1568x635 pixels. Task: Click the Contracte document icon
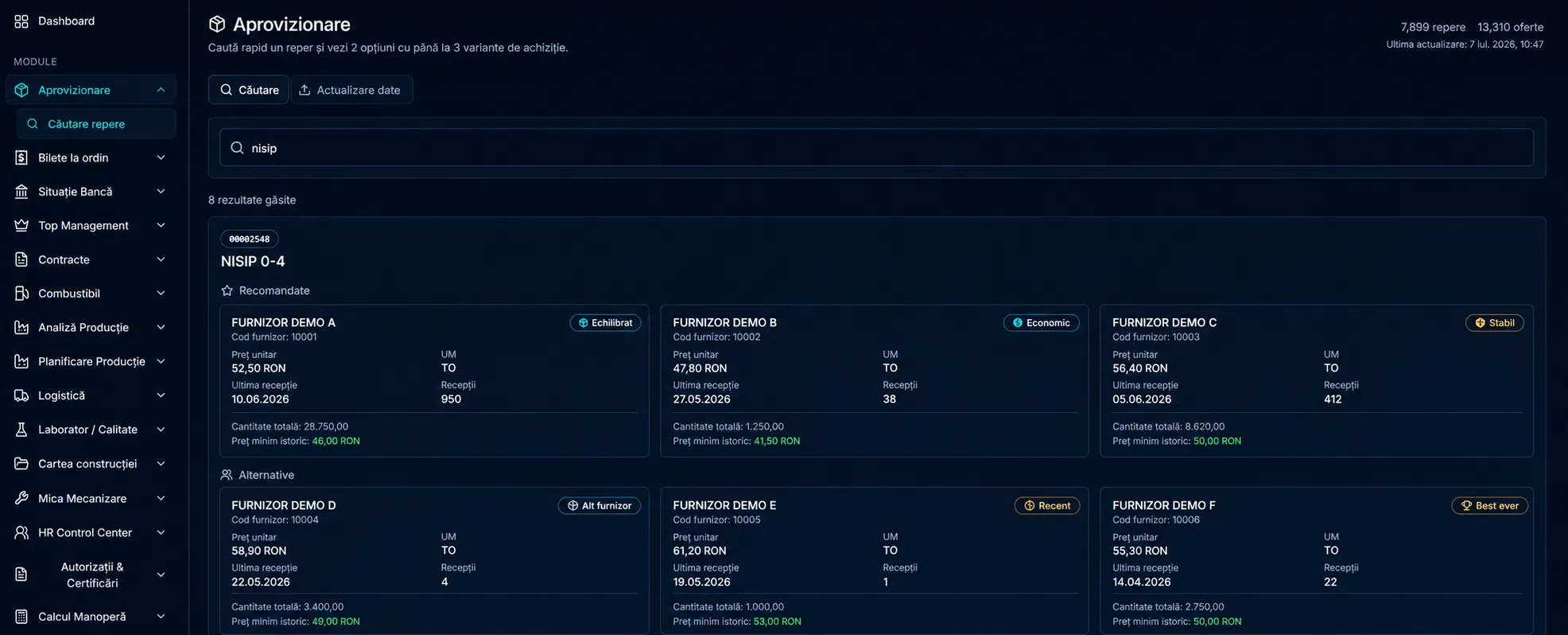[21, 259]
